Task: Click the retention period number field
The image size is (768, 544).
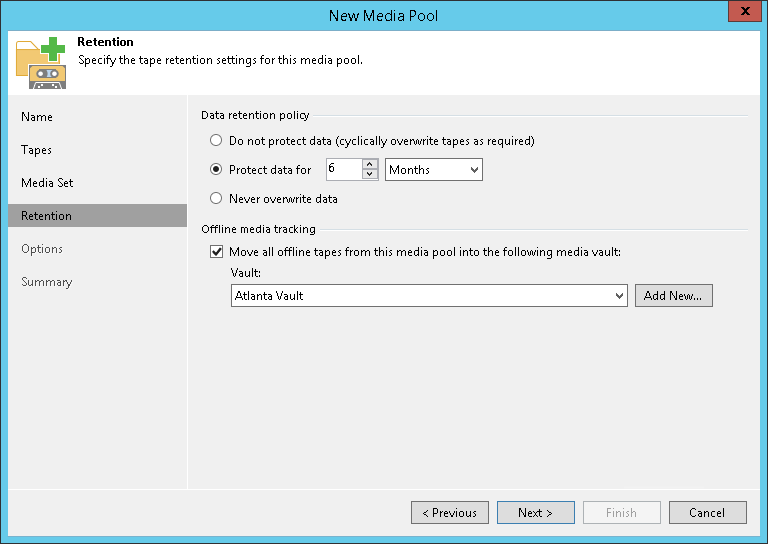Action: click(x=343, y=170)
